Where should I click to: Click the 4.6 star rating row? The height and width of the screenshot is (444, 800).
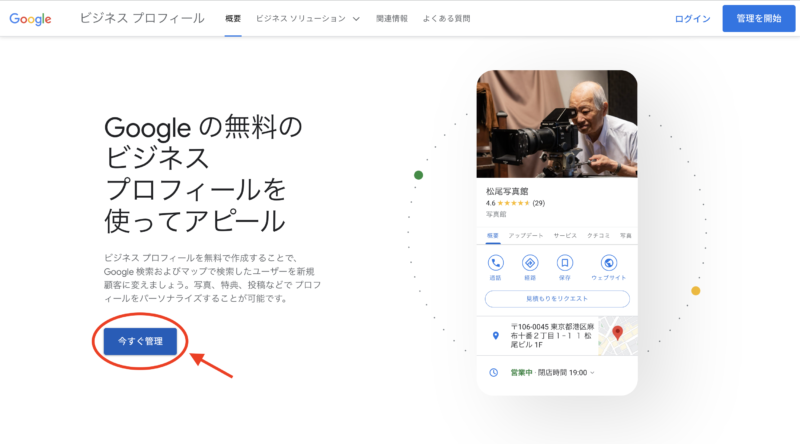tap(515, 203)
